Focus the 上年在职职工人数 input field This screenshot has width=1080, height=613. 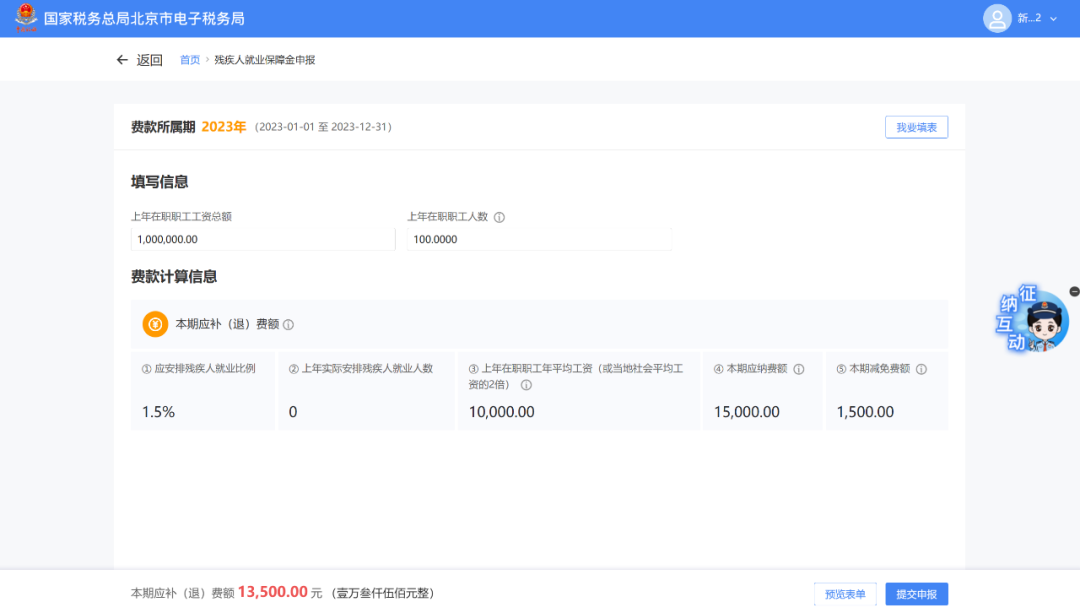tap(539, 239)
